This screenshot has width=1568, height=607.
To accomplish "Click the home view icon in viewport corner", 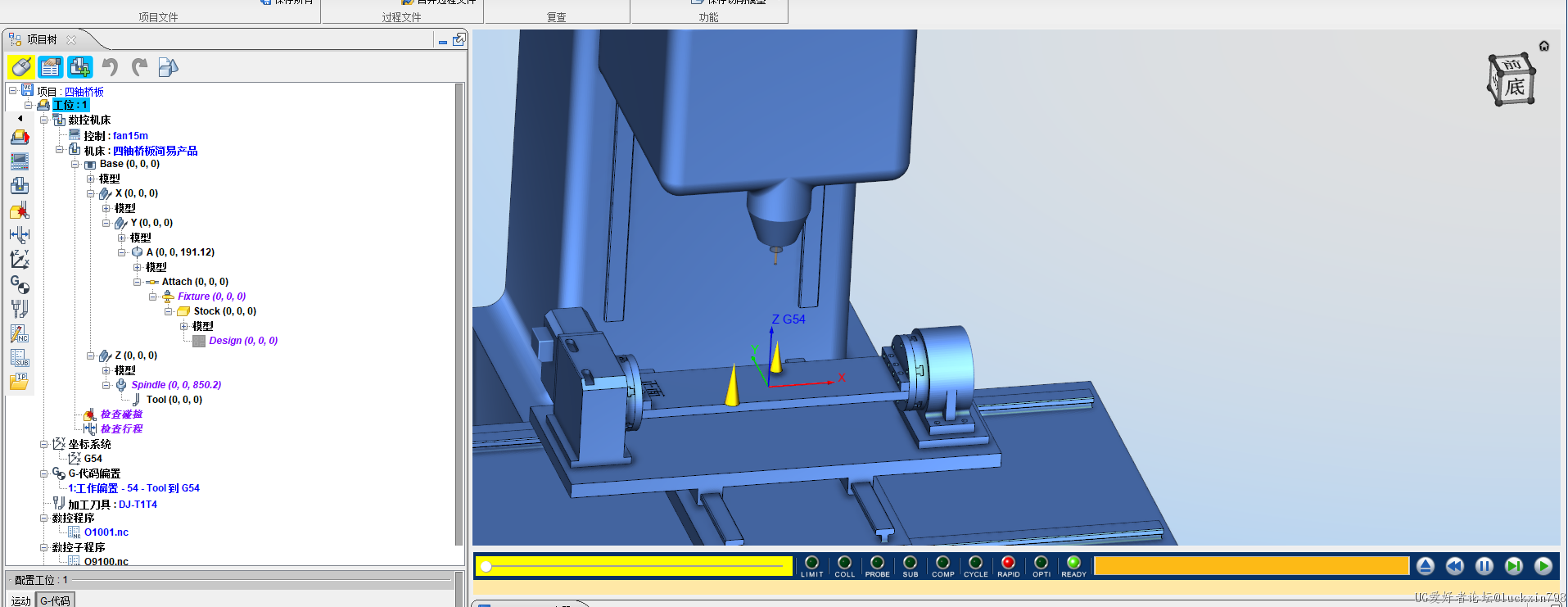I will pyautogui.click(x=1544, y=46).
